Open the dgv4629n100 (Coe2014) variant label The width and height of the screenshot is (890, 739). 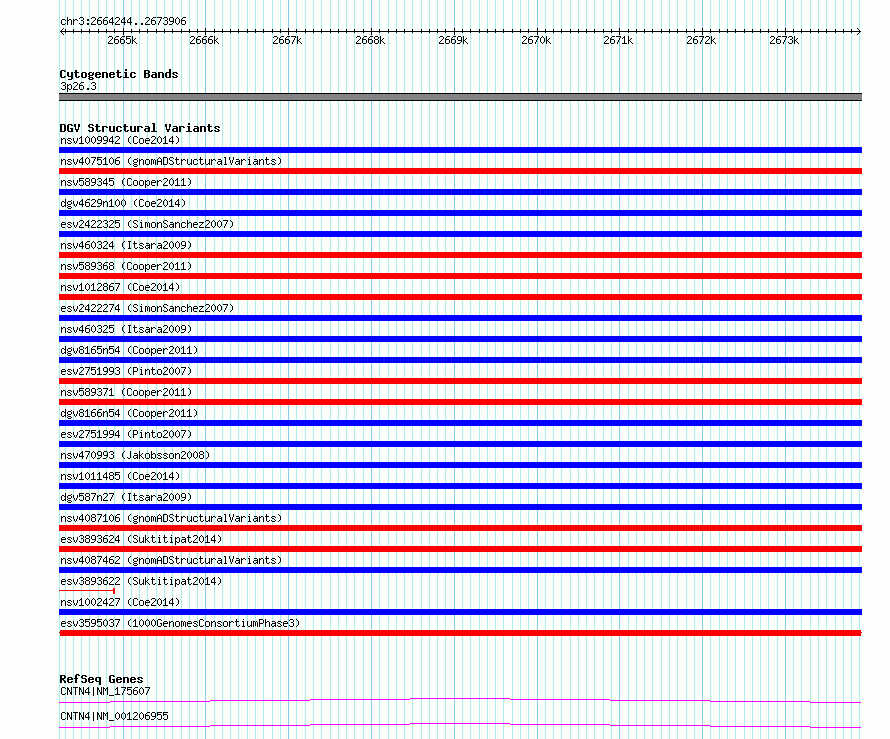point(123,203)
